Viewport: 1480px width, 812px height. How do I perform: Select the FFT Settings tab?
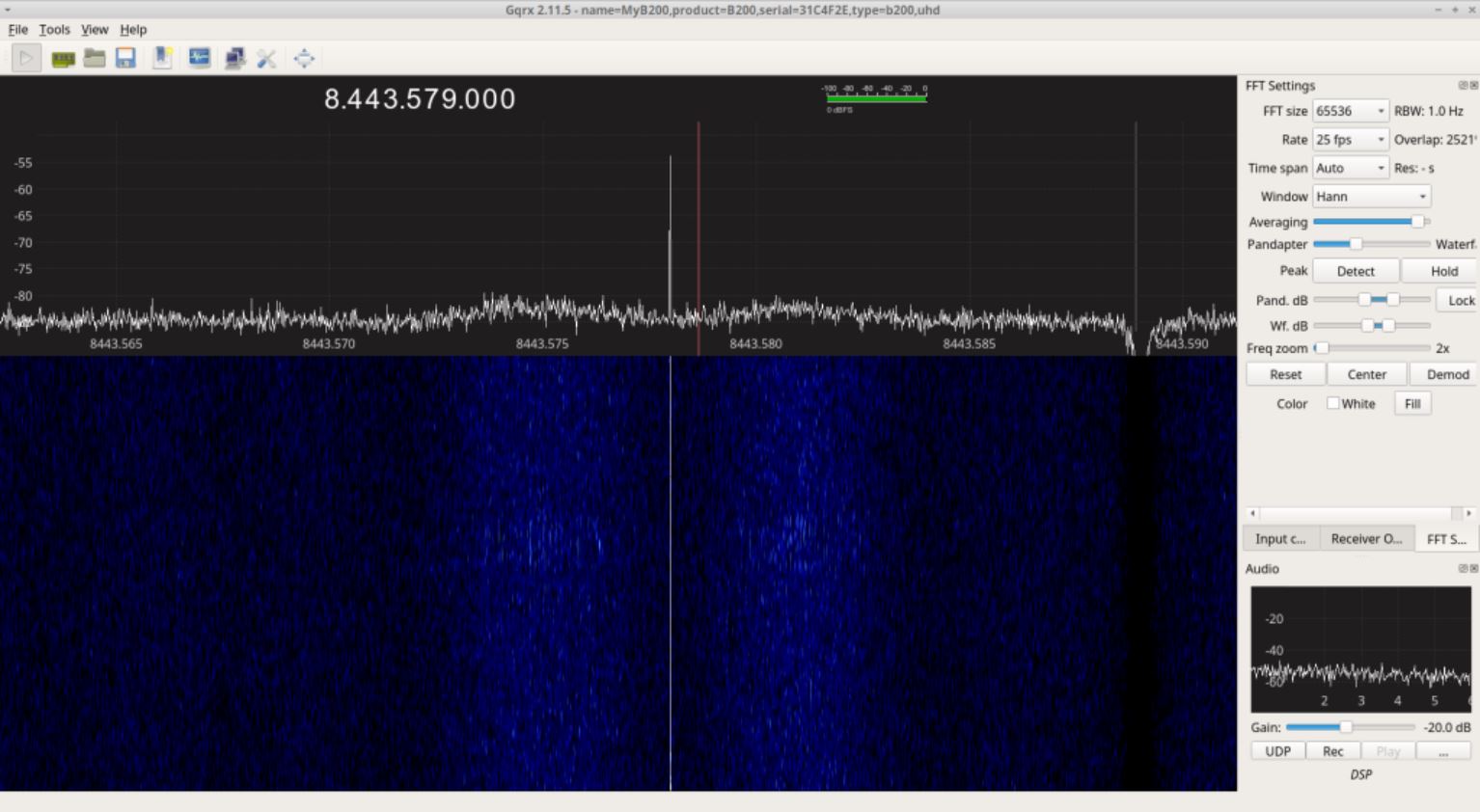point(1445,539)
